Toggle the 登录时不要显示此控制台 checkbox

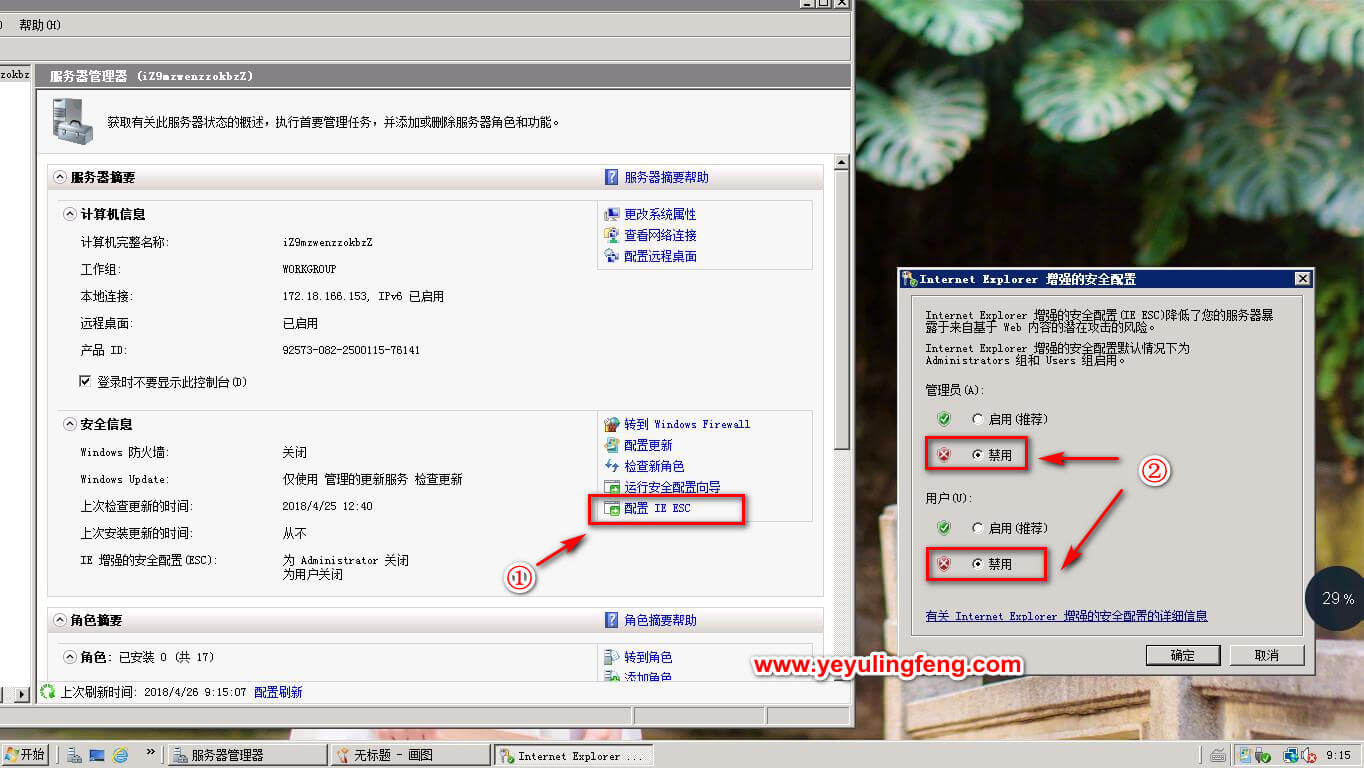[x=86, y=382]
